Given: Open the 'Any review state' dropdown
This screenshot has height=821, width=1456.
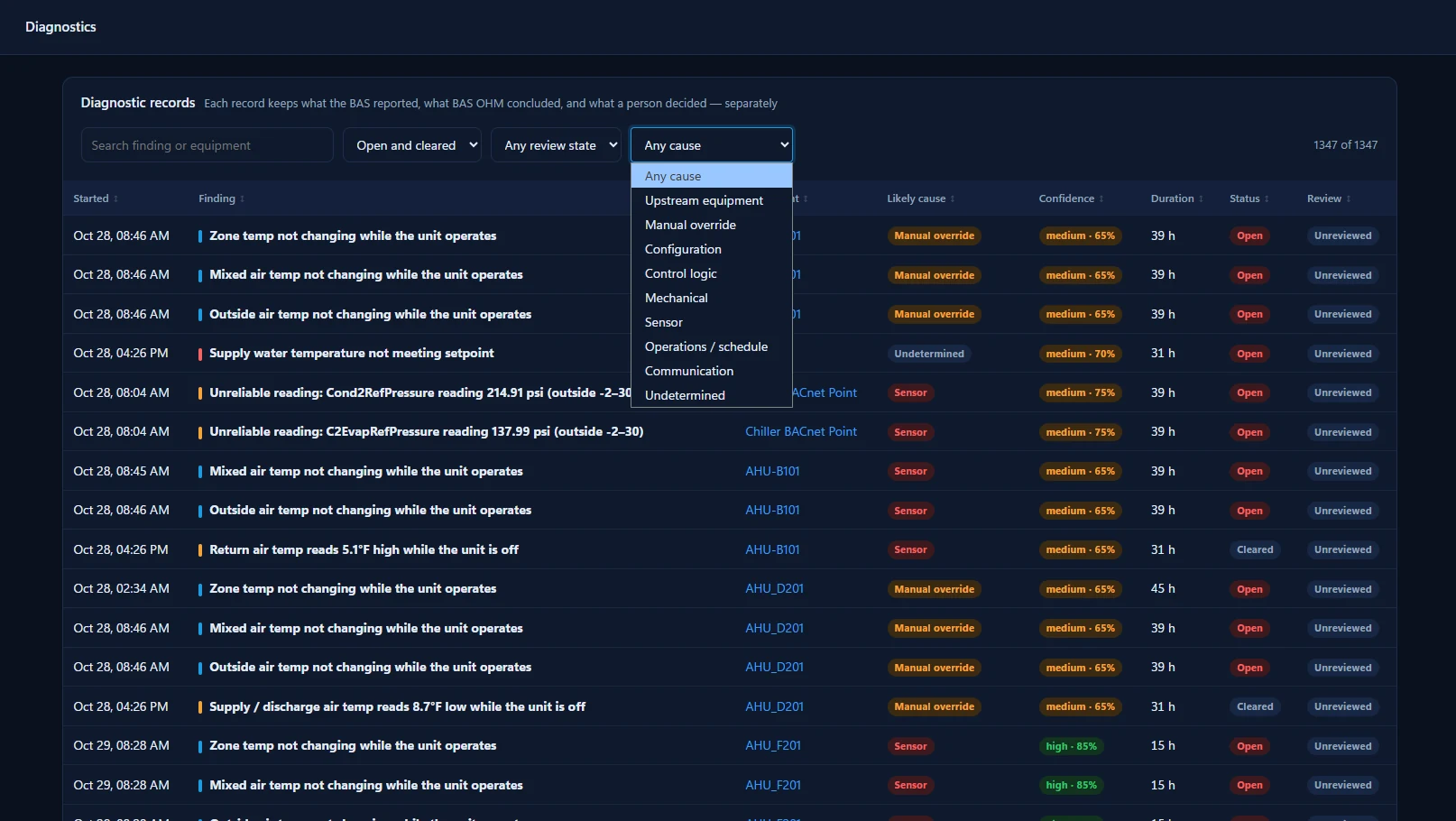Looking at the screenshot, I should [x=556, y=145].
